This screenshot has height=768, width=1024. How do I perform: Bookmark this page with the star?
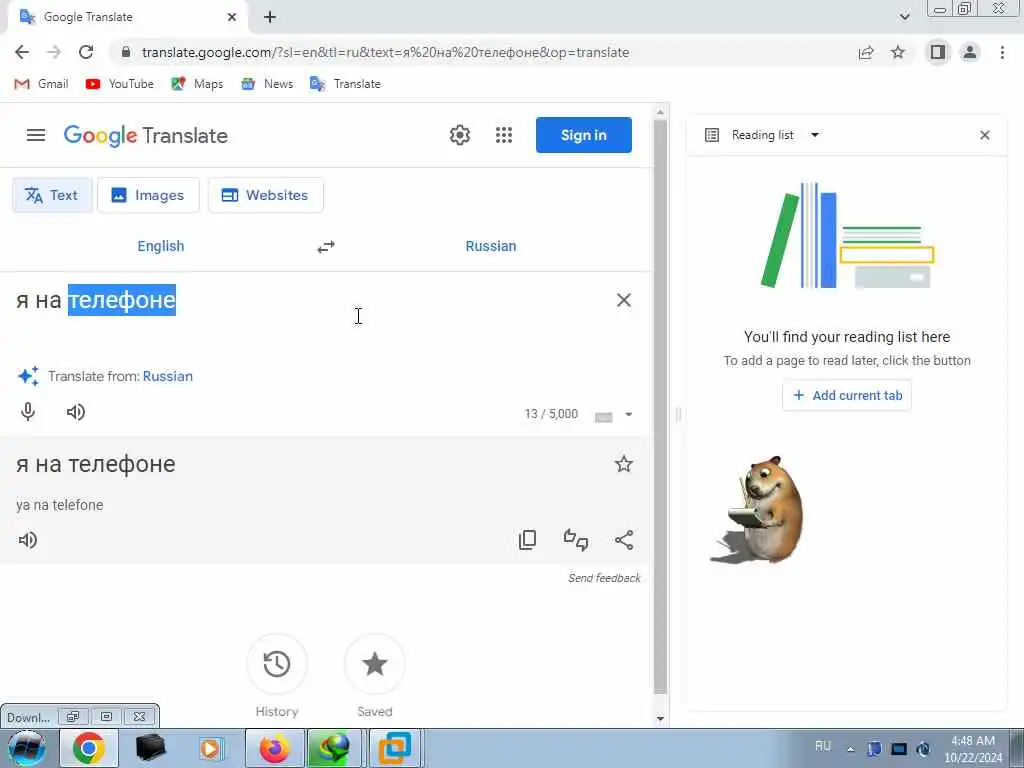898,52
